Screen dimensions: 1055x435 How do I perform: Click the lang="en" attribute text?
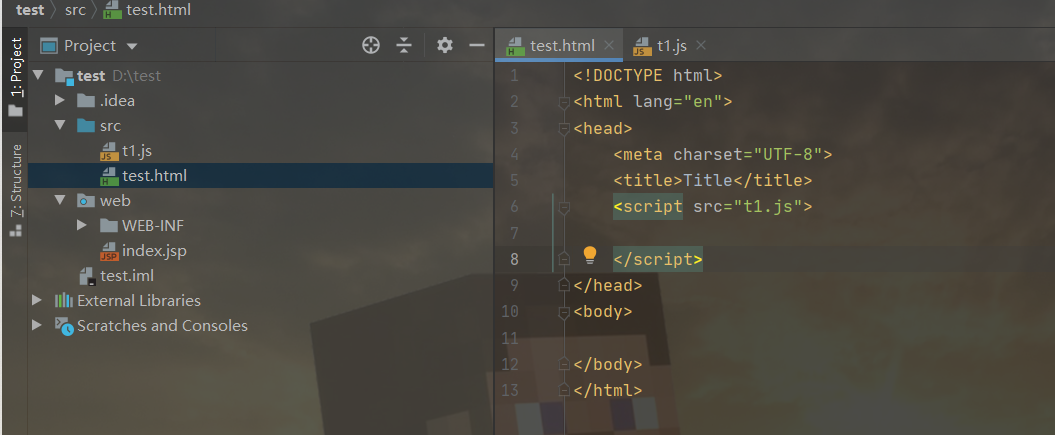click(677, 102)
